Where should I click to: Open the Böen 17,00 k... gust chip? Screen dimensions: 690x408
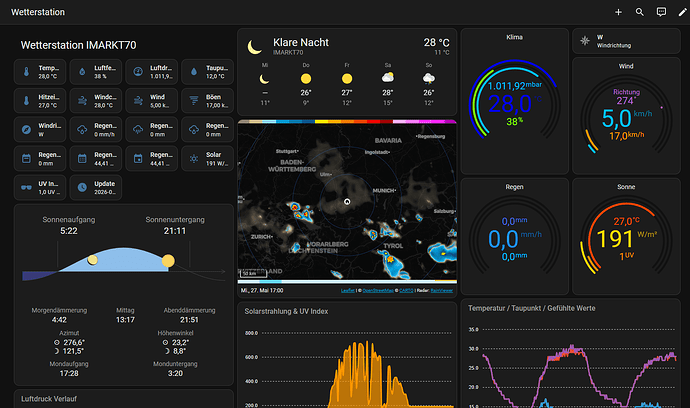pyautogui.click(x=207, y=101)
